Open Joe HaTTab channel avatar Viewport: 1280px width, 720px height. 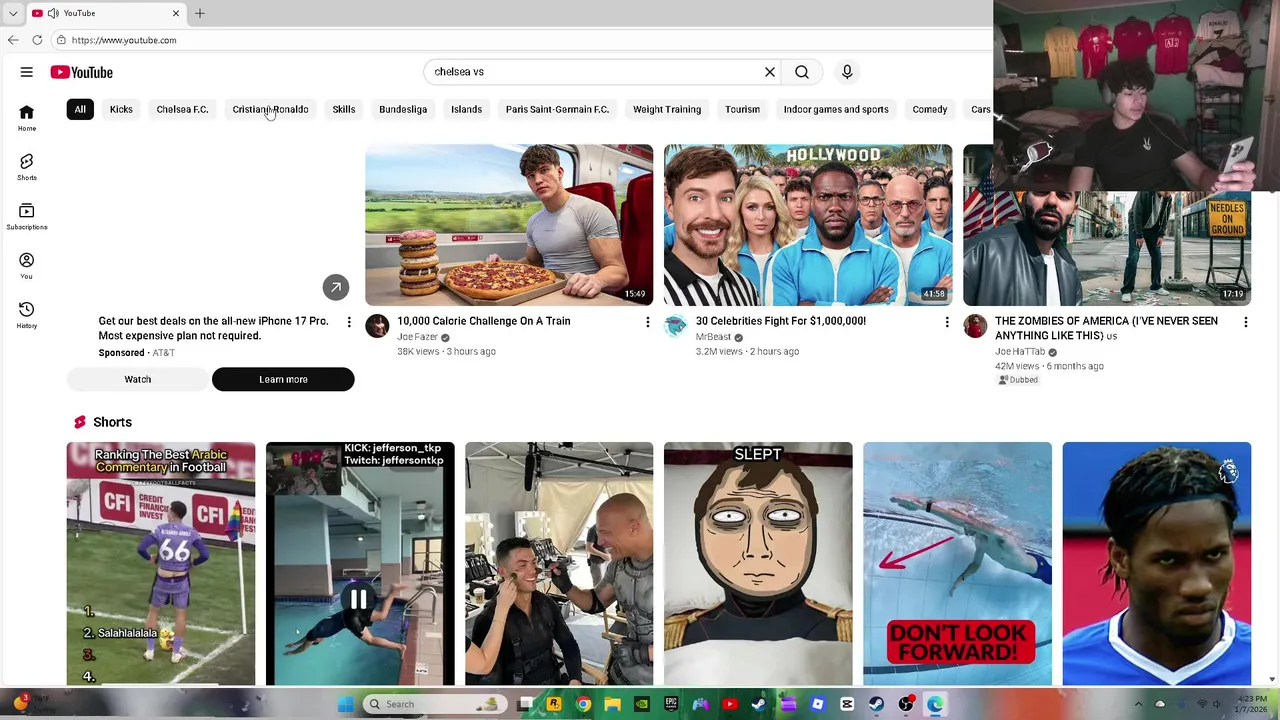(x=975, y=326)
